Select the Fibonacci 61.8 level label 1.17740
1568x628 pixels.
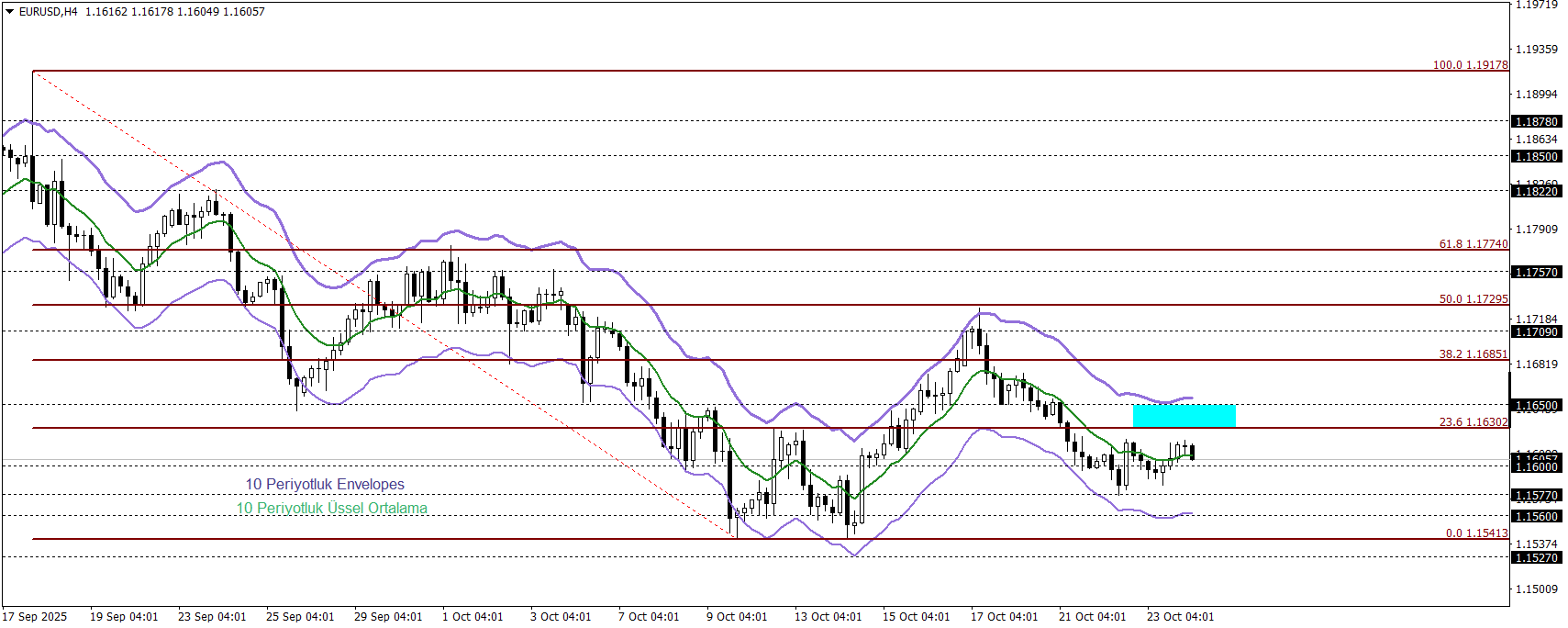pos(1473,244)
